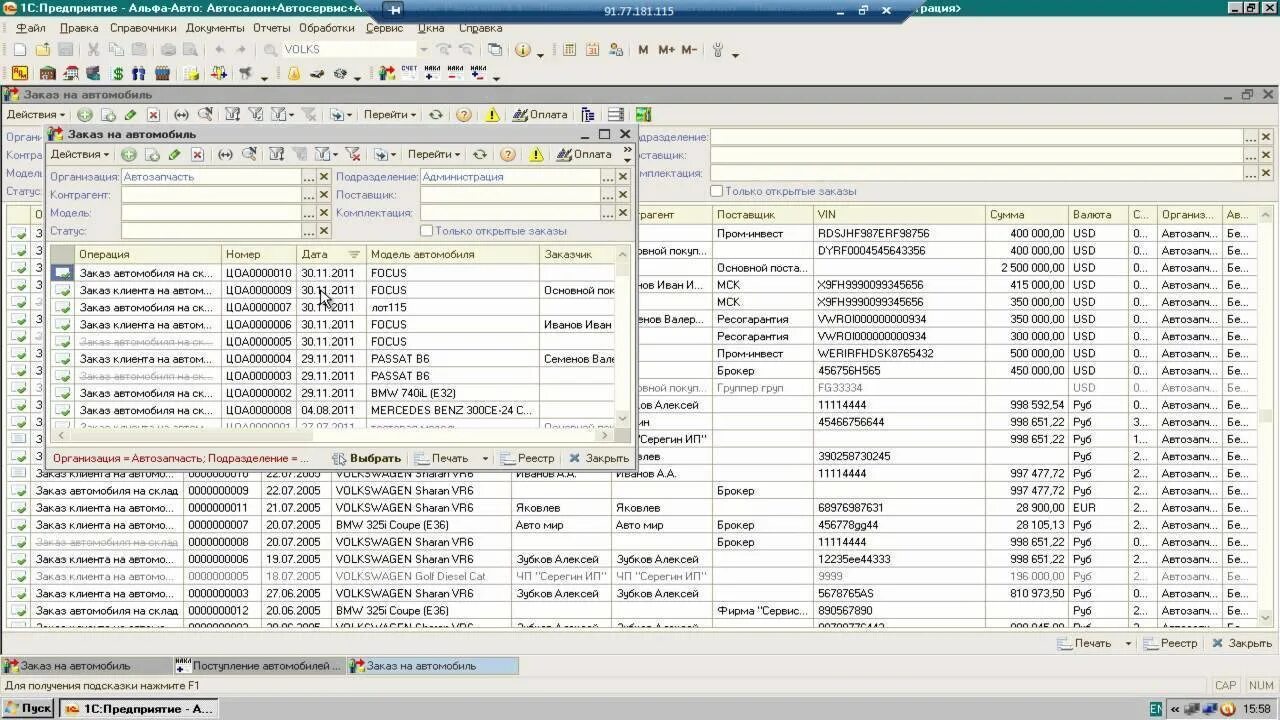
Task: Click Закрыть button in front window
Action: tap(598, 458)
